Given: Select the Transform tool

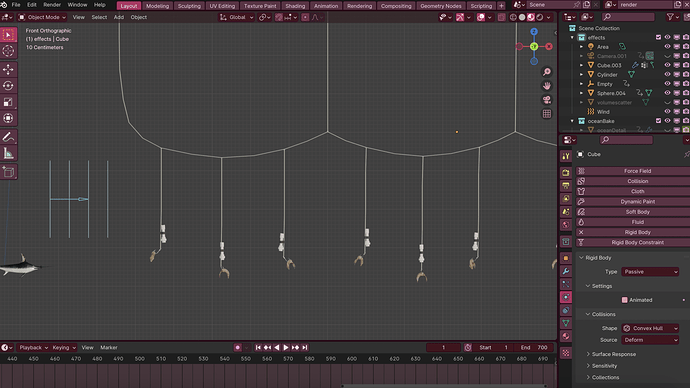Looking at the screenshot, I should pos(8,118).
